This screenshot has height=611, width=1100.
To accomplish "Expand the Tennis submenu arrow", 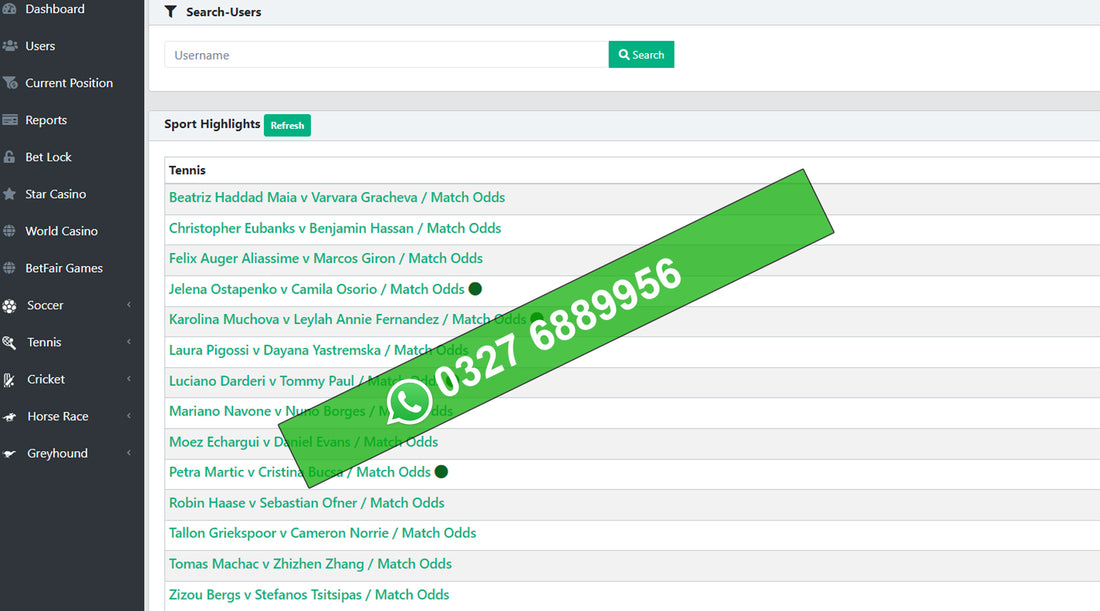I will [129, 342].
